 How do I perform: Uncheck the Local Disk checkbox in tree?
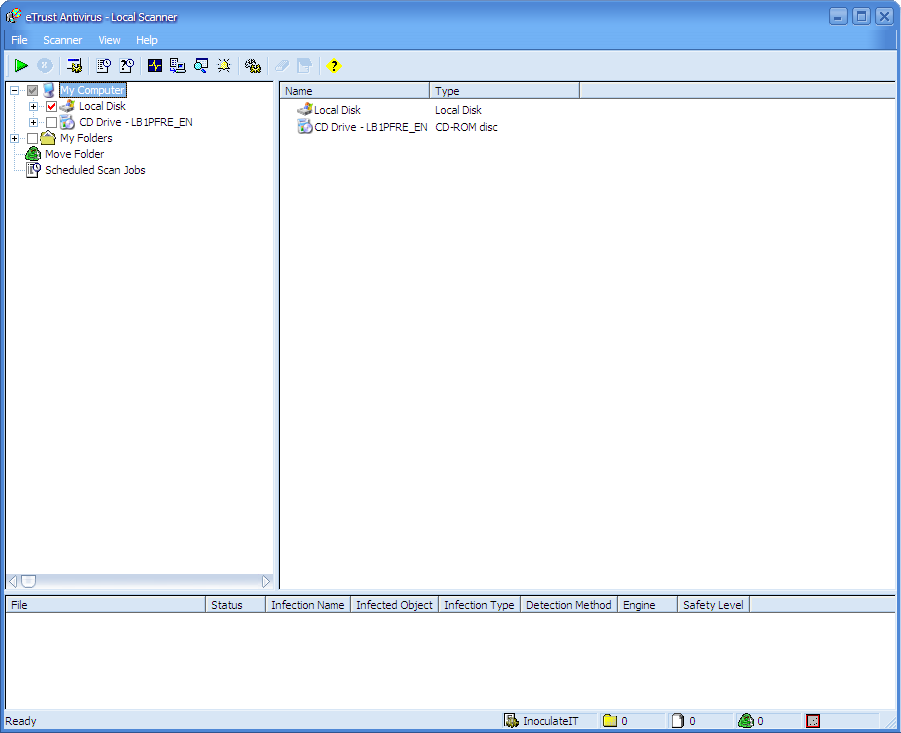51,106
